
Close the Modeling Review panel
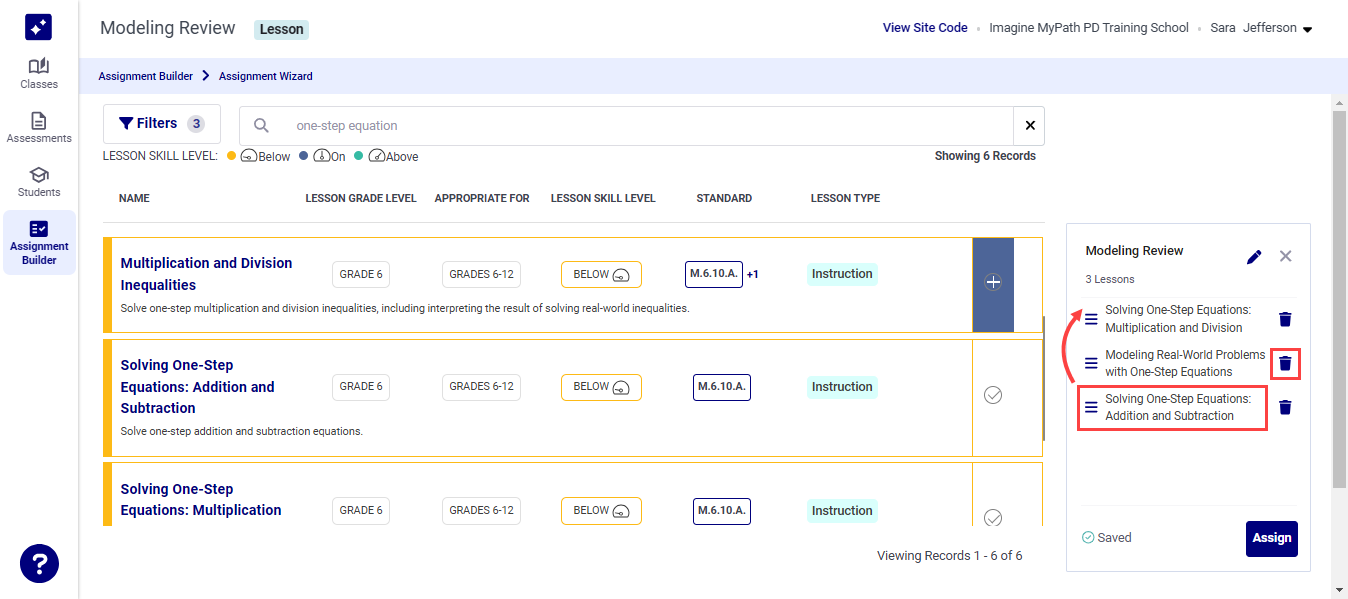(x=1286, y=256)
